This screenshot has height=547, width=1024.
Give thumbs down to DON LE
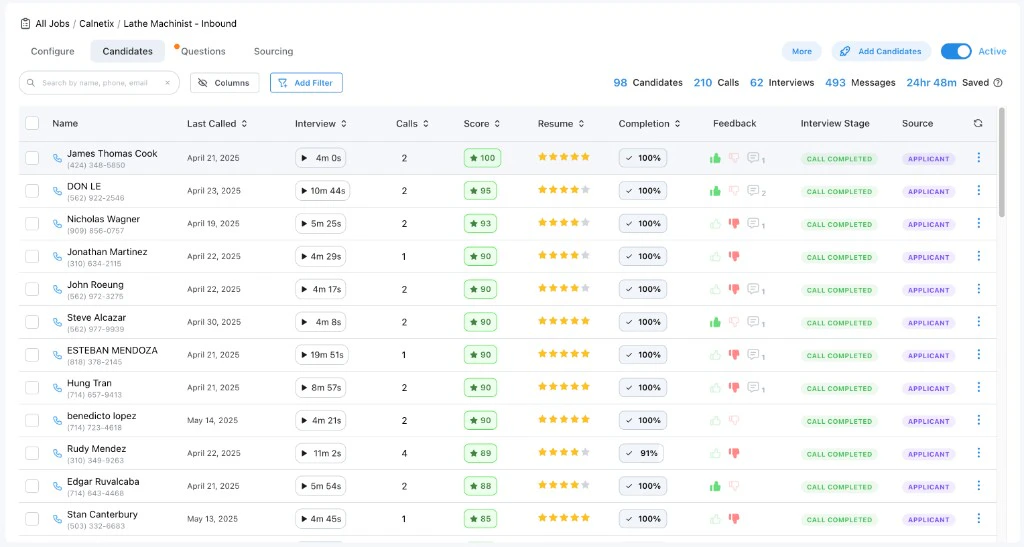click(x=734, y=191)
